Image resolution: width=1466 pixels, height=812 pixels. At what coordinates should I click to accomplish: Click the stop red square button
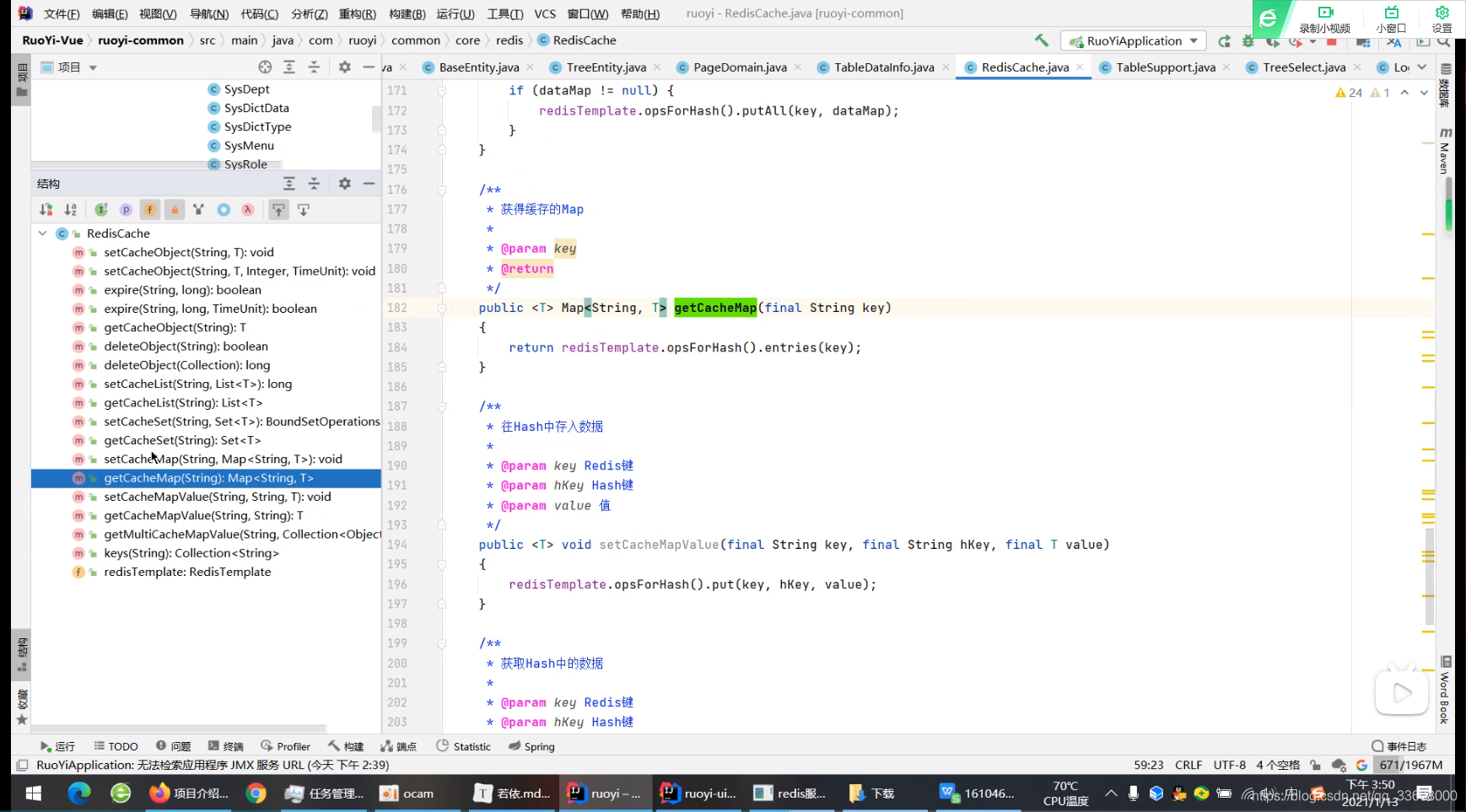(x=1332, y=42)
